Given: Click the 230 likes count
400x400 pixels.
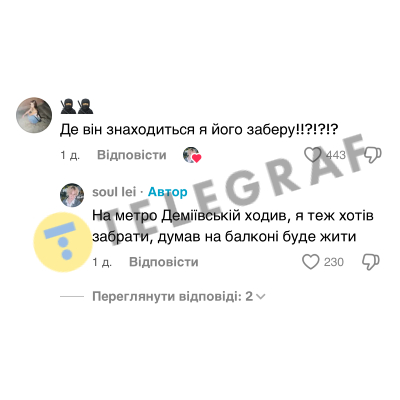Looking at the screenshot, I should (334, 262).
